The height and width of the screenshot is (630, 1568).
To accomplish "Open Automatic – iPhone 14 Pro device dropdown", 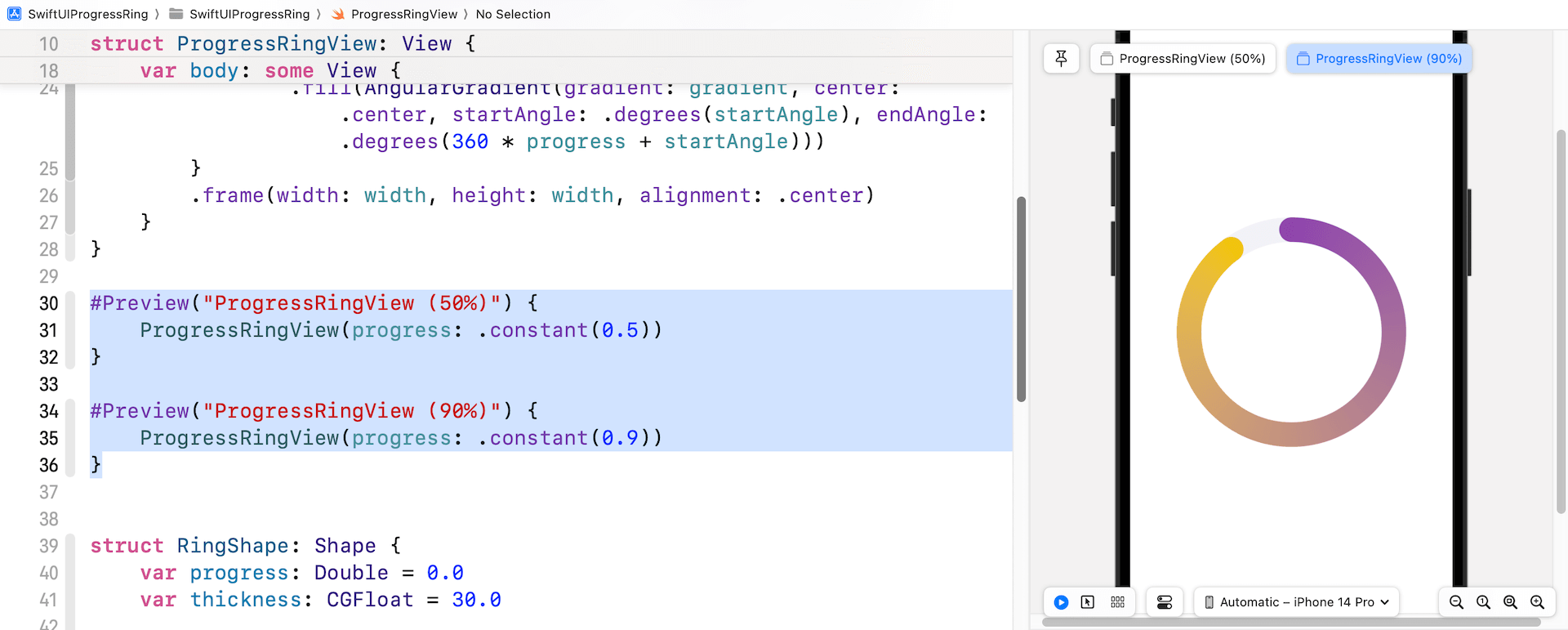I will pos(1297,602).
